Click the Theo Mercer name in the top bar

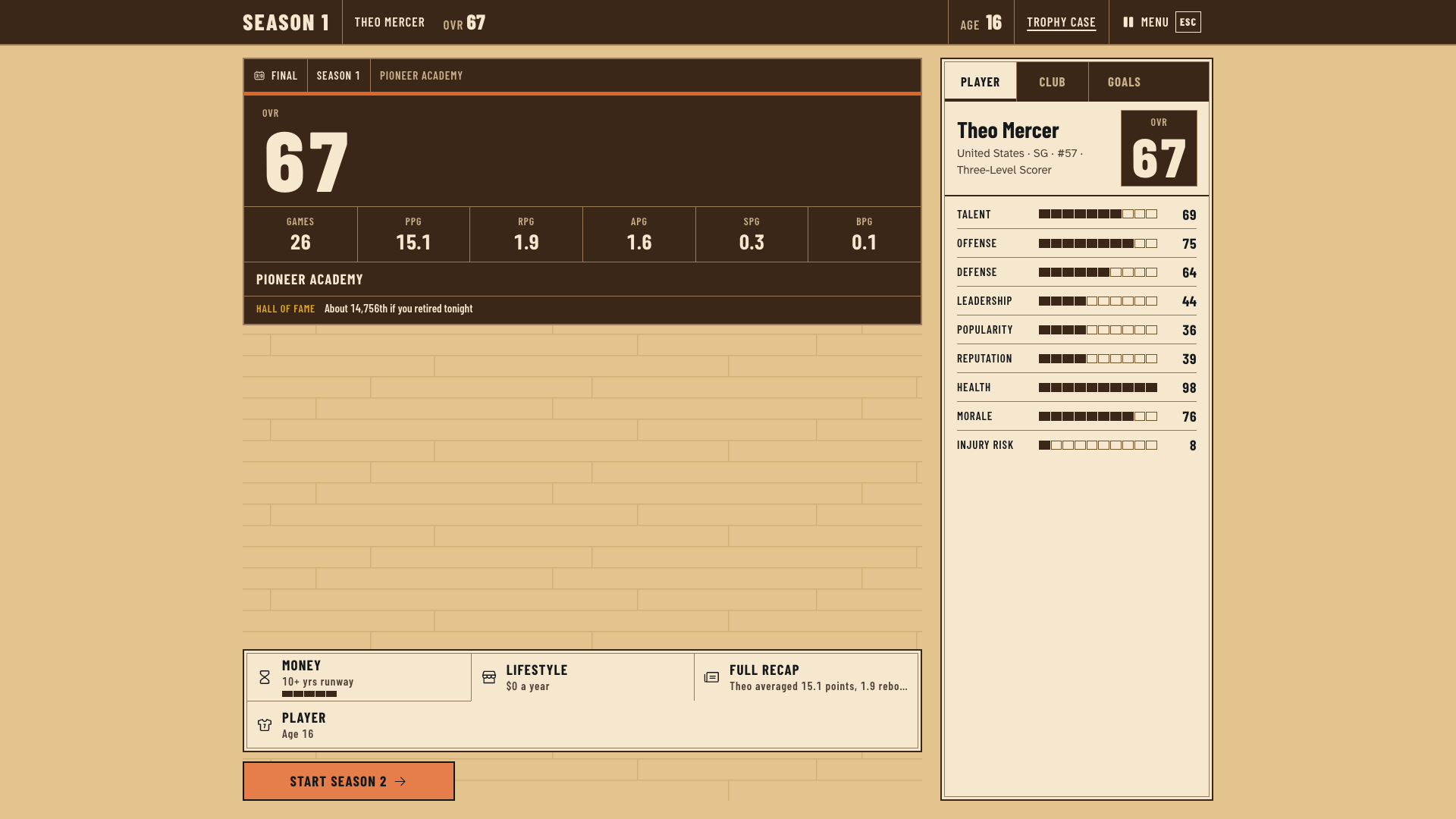(x=390, y=23)
